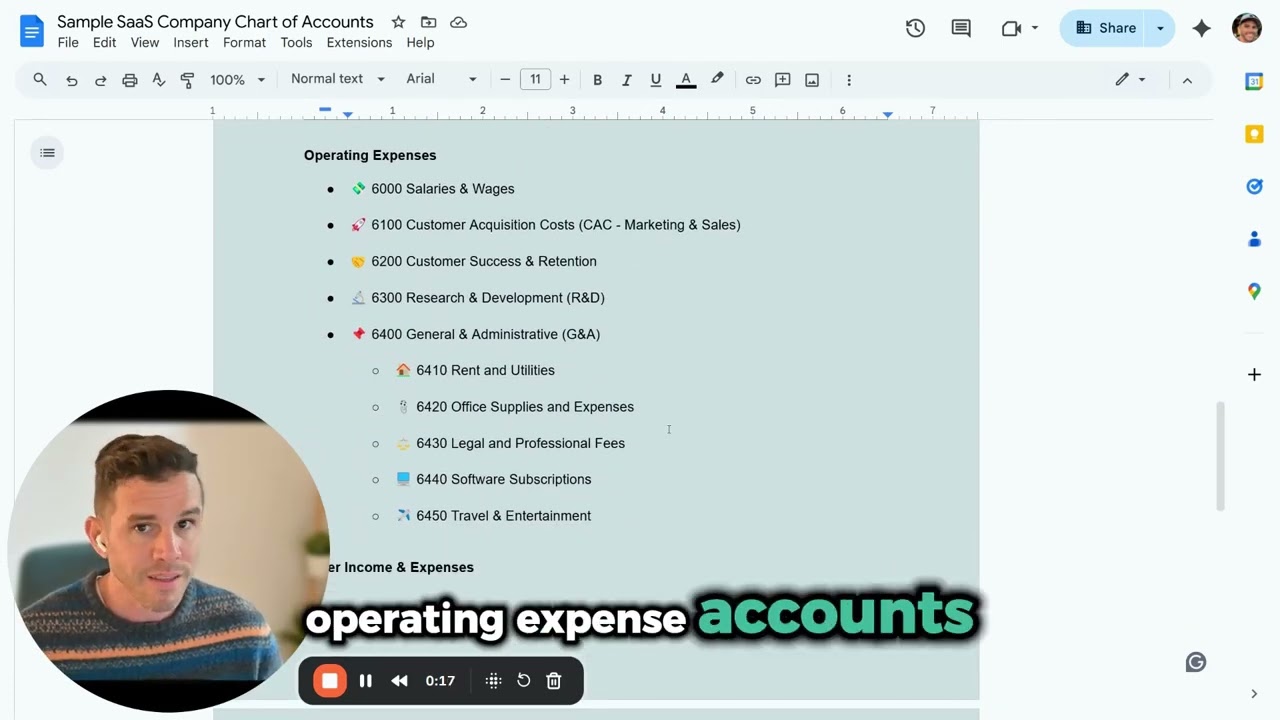The image size is (1280, 720).
Task: Open the Google account avatar
Action: [1247, 28]
